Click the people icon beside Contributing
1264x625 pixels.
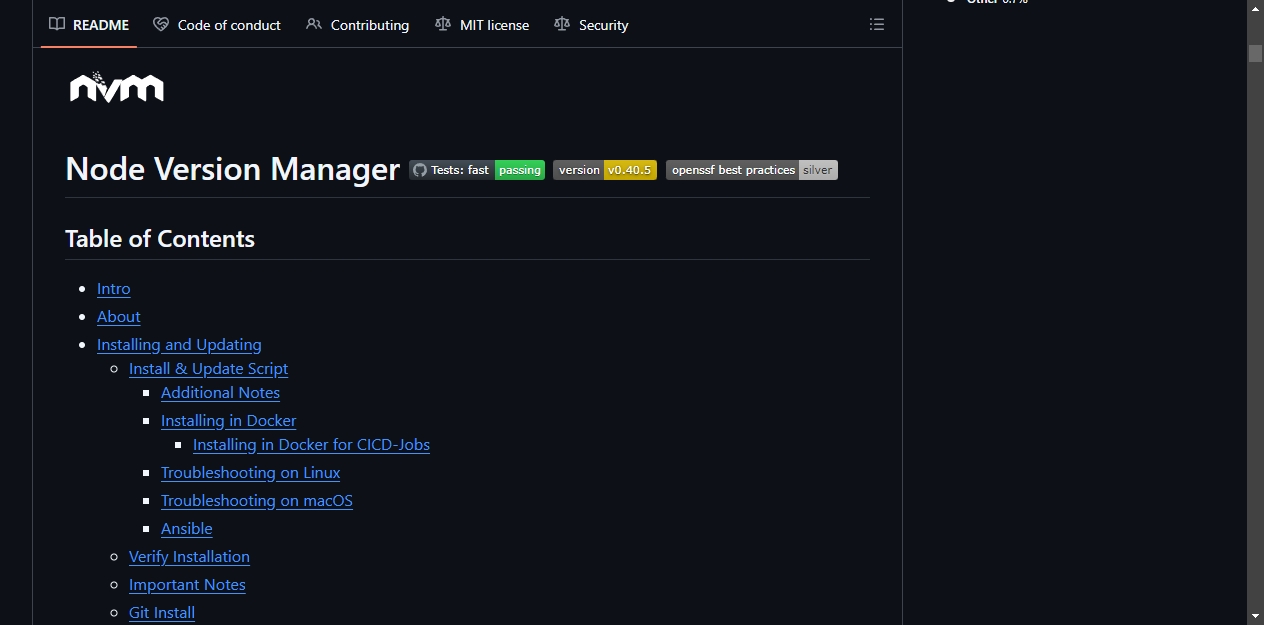coord(314,25)
